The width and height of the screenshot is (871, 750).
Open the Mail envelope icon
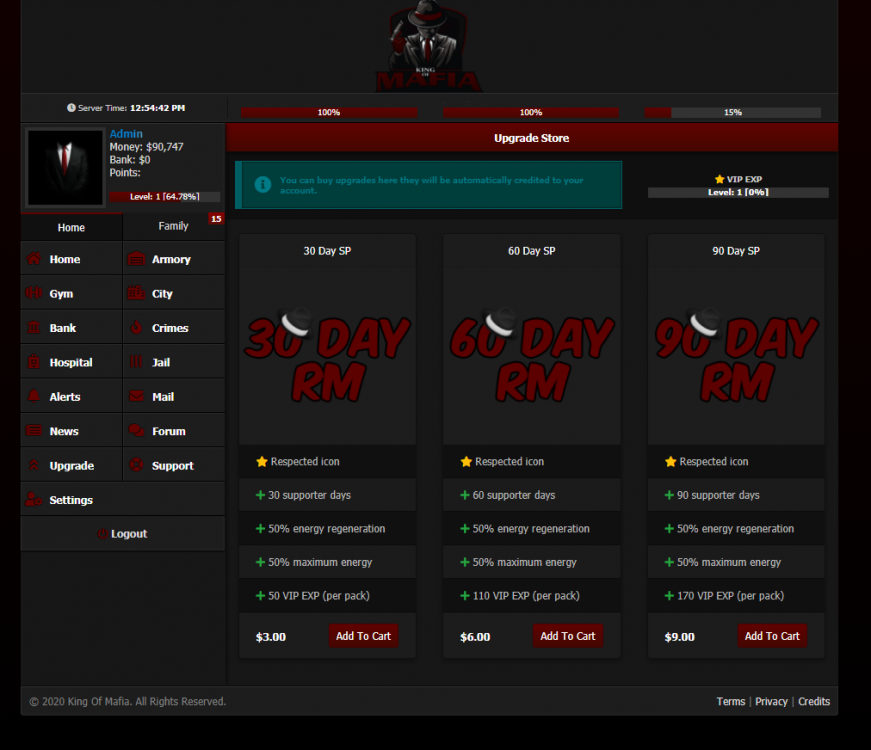136,397
